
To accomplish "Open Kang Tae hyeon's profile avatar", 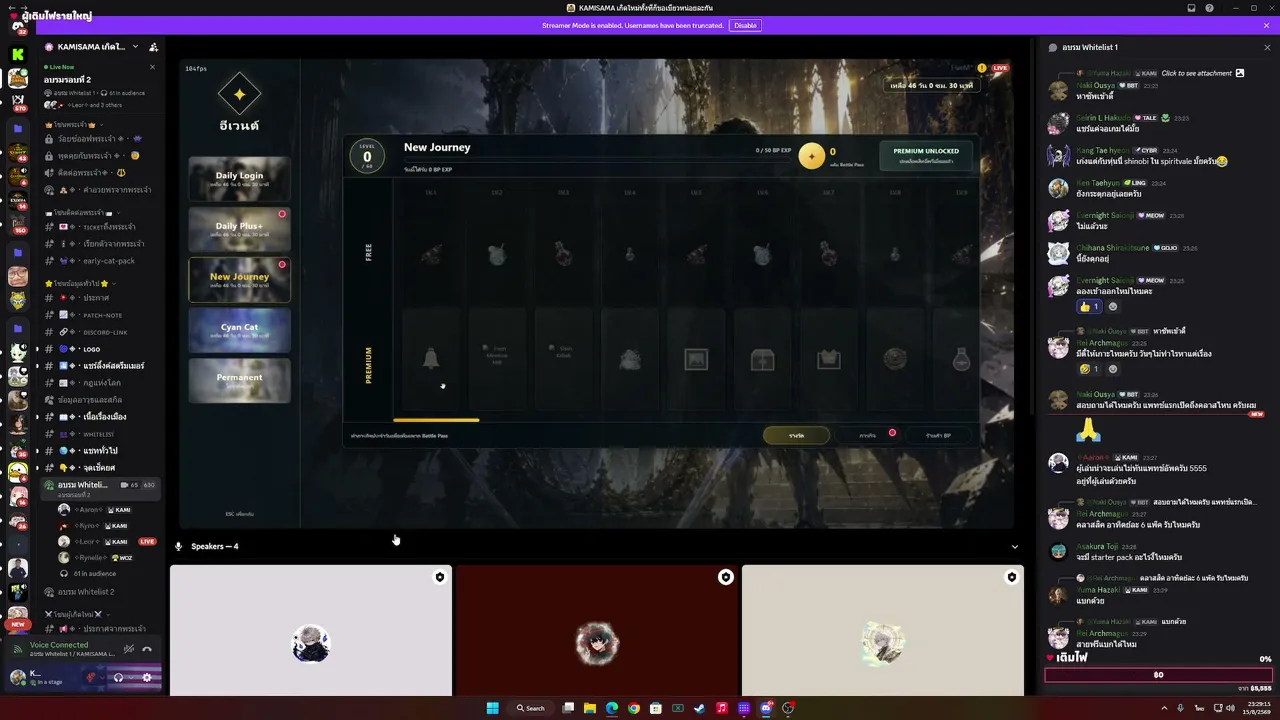I will coord(1058,156).
